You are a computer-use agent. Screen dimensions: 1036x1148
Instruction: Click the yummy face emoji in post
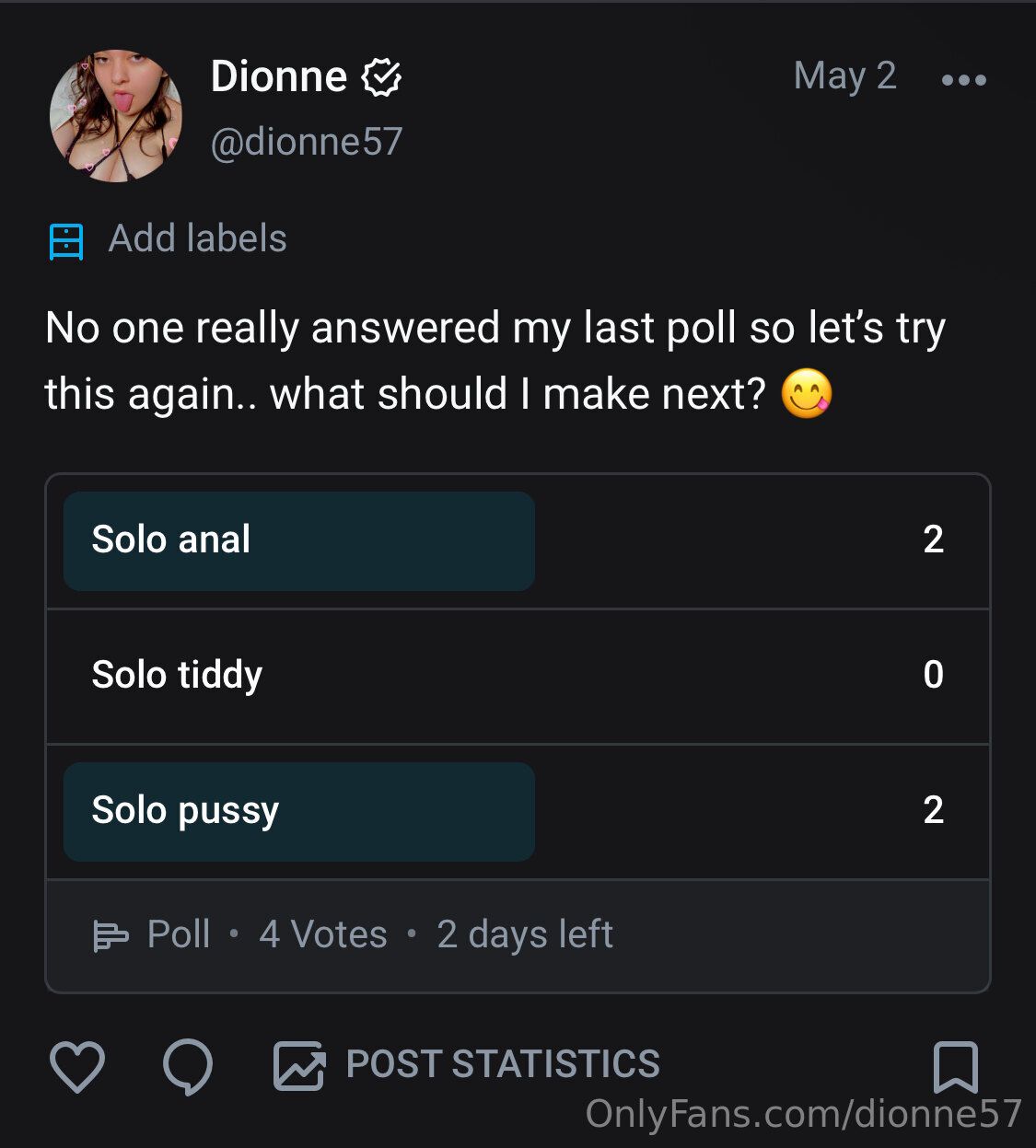[x=807, y=394]
